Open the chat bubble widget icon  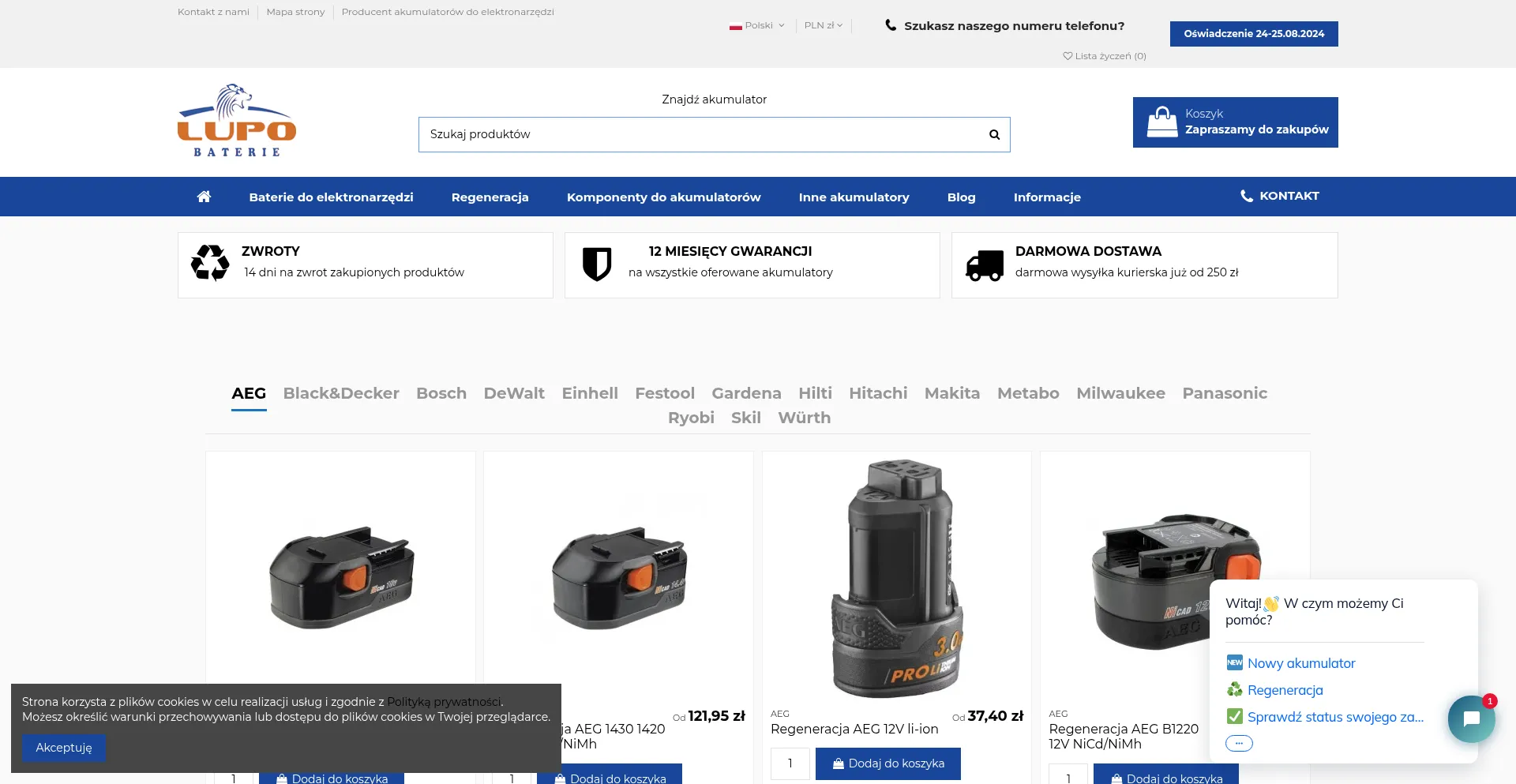(x=1471, y=718)
